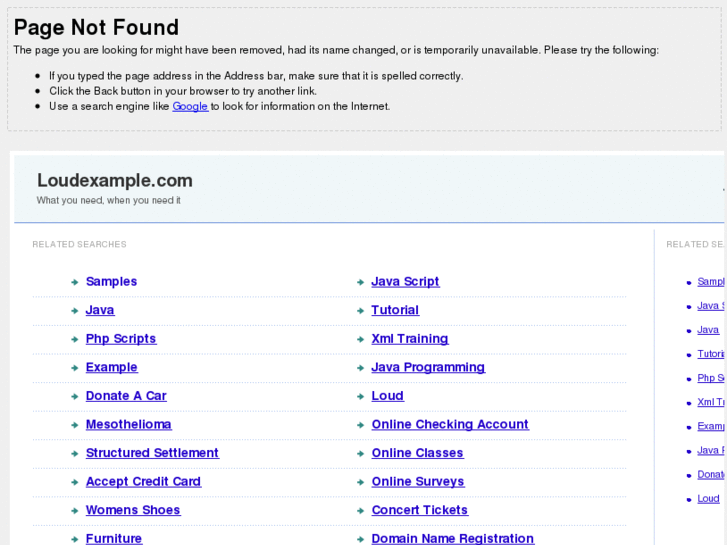Open the Example related search link

(x=112, y=367)
